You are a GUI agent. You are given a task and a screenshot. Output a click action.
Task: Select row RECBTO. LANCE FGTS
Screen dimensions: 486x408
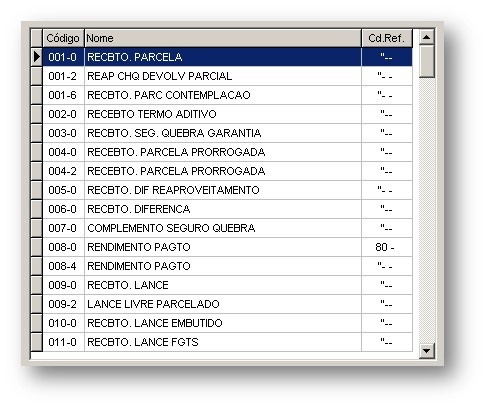[228, 342]
